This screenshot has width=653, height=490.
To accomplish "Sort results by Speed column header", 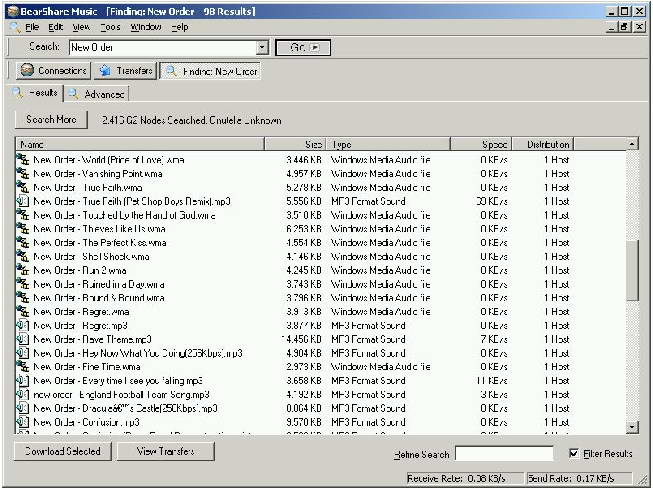I will (481, 144).
